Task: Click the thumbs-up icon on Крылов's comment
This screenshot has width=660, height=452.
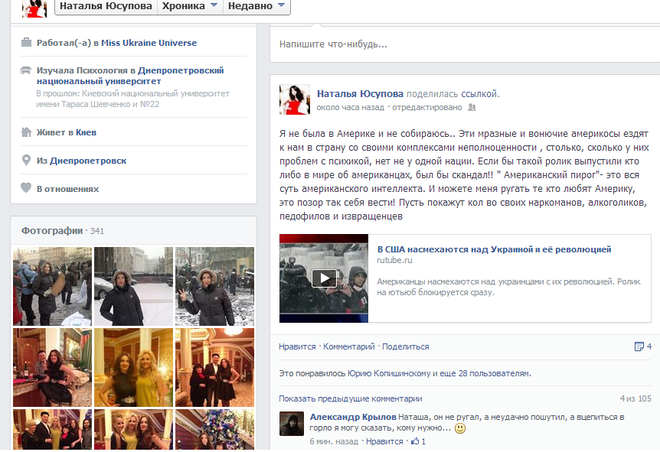Action: 415,441
